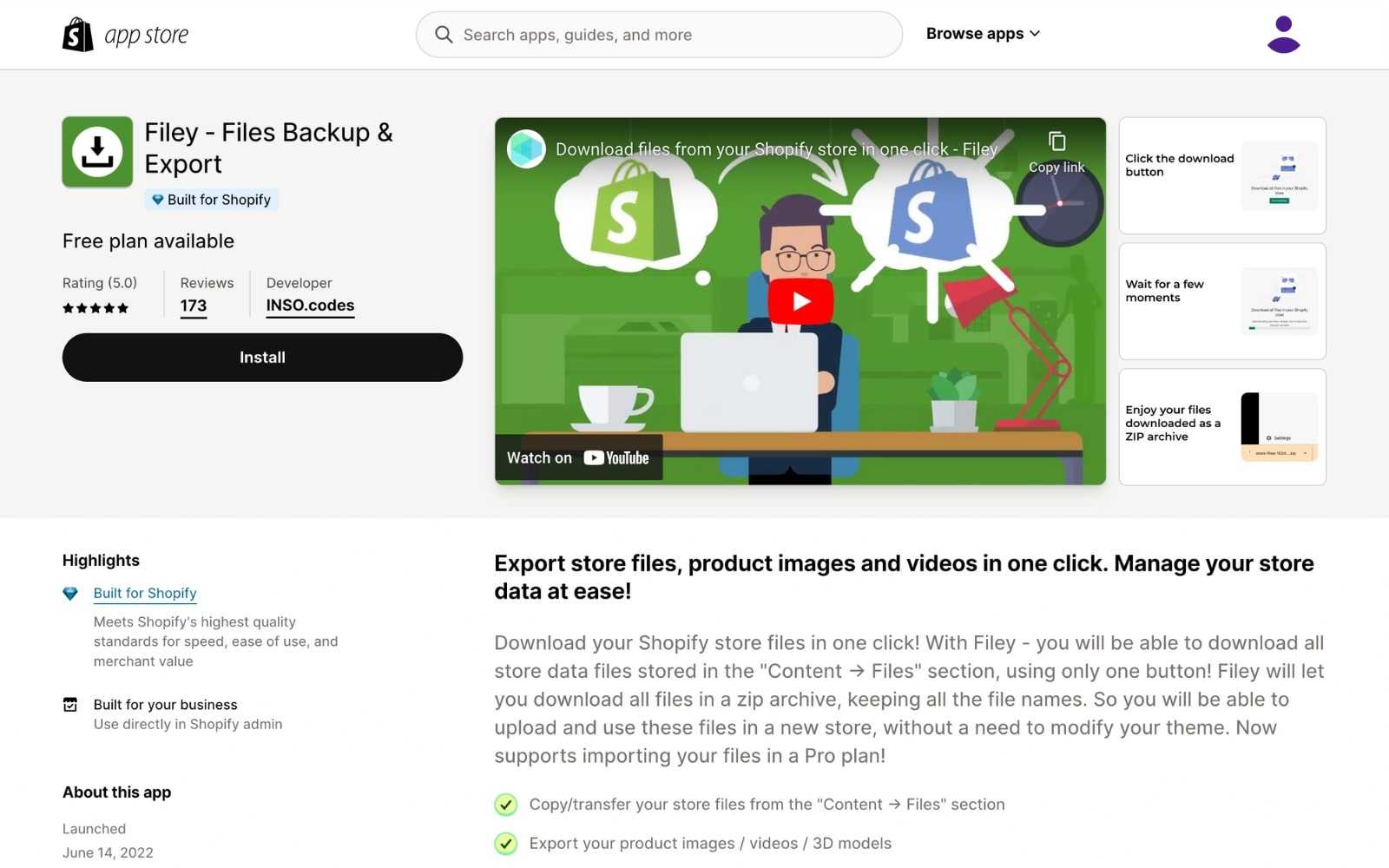Click the Copy link icon on video
1389x868 pixels.
1057,141
